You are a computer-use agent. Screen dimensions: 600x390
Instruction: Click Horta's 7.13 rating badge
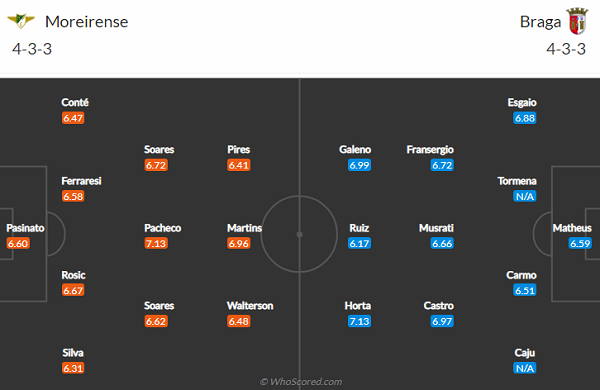[x=359, y=321]
